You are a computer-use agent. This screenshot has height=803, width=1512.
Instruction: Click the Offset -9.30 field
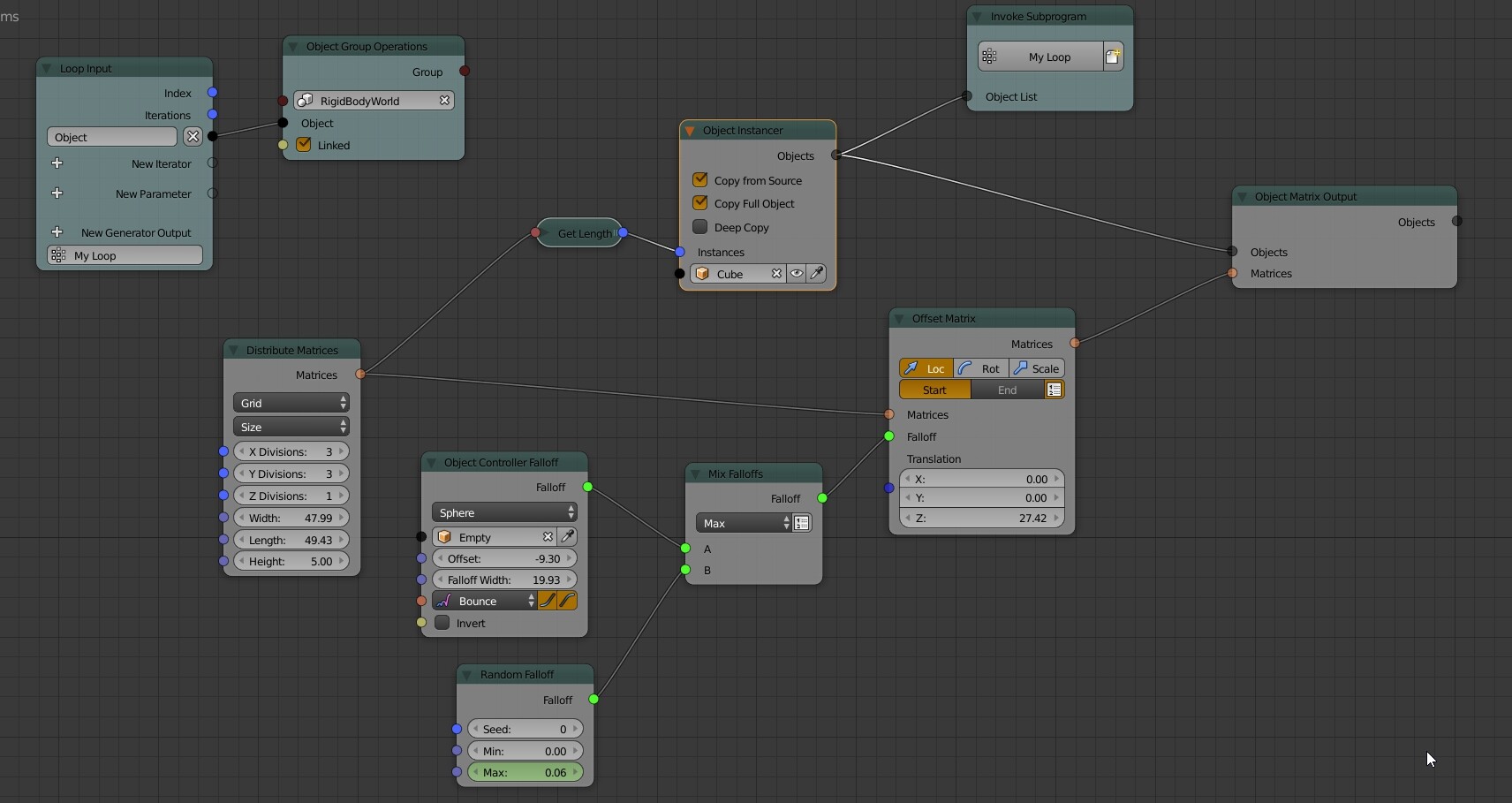(x=504, y=558)
